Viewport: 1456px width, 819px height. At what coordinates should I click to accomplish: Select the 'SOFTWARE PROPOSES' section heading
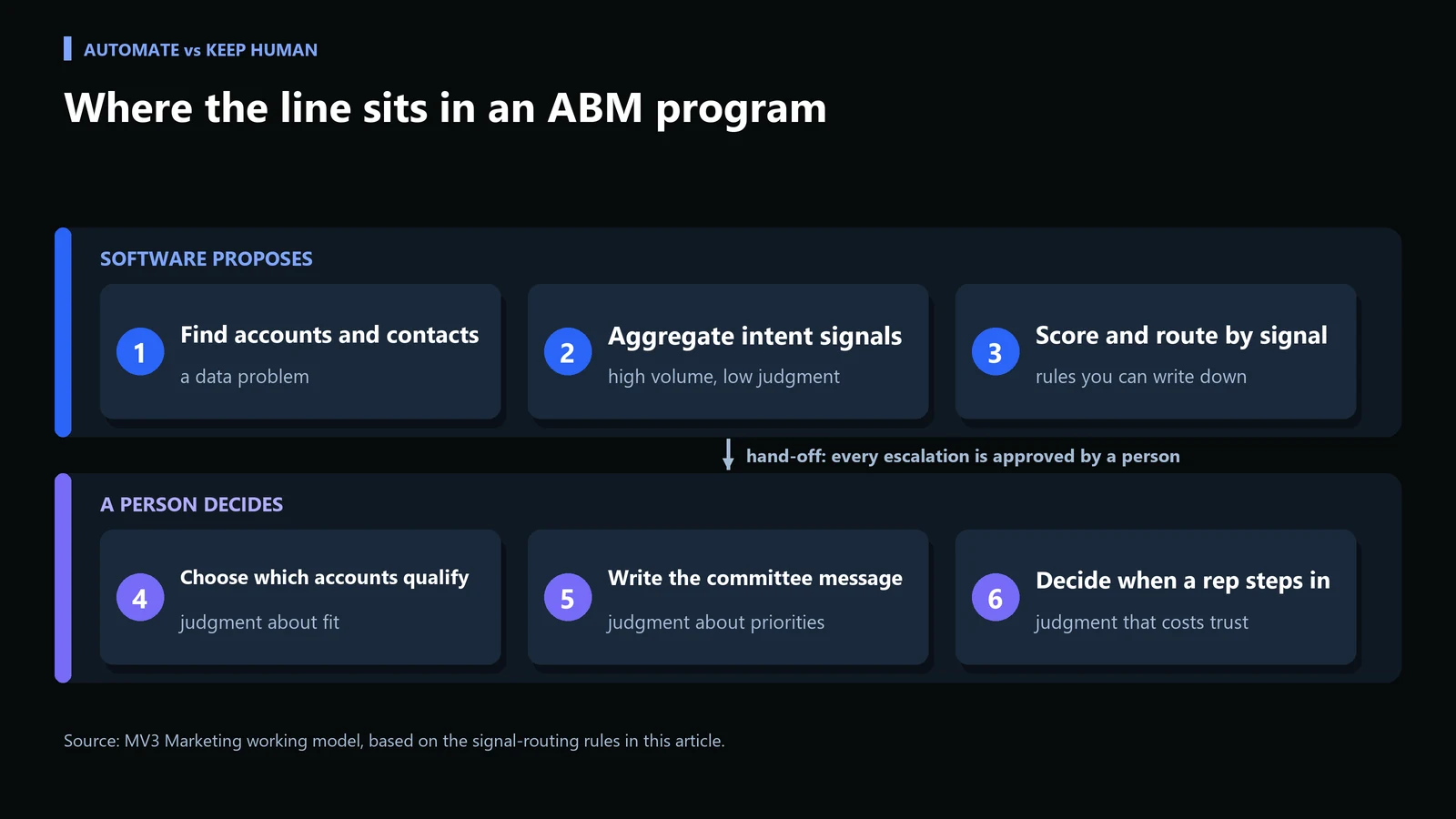207,259
